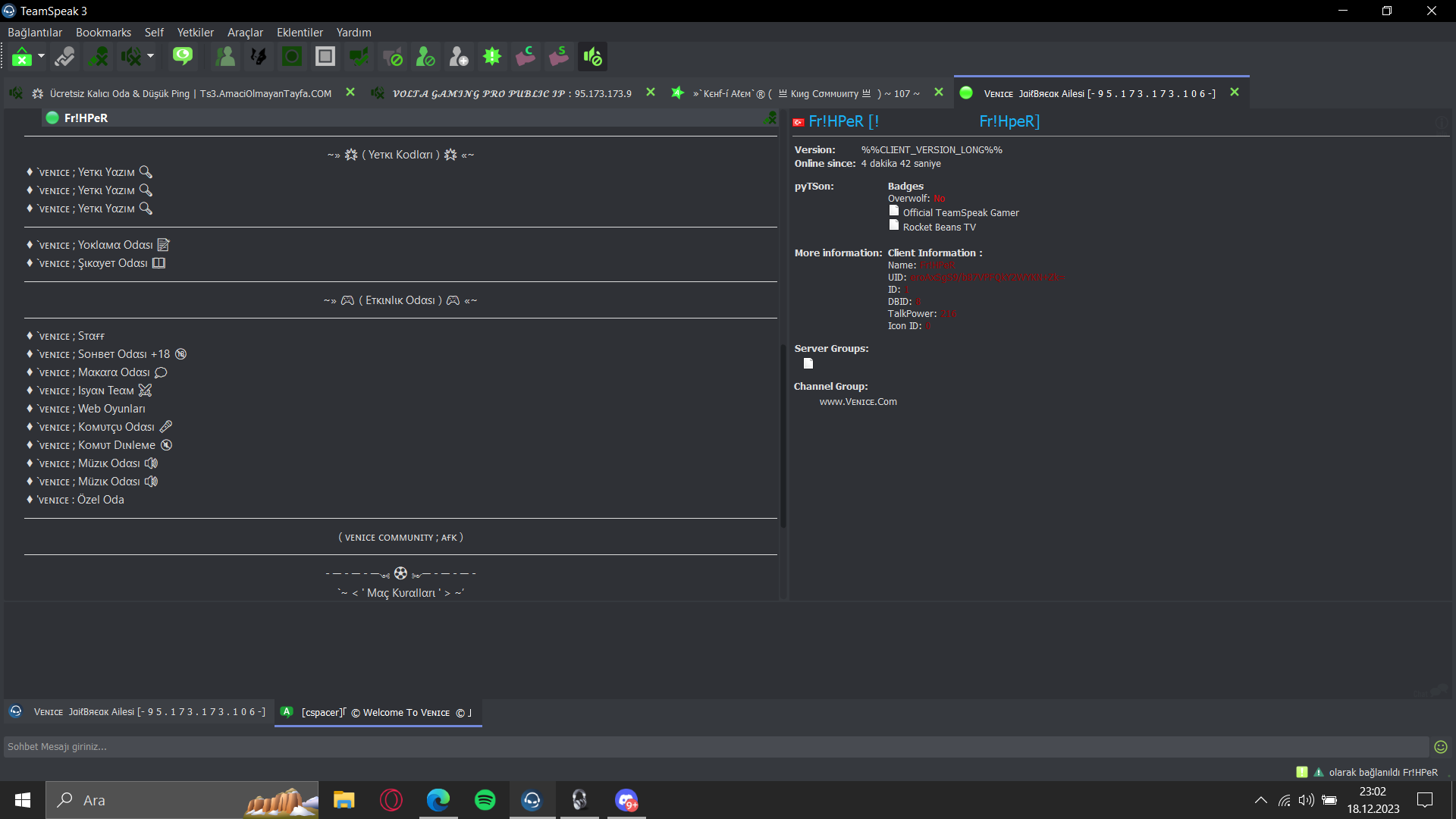This screenshot has height=819, width=1456.
Task: Open the emoji smiley picker
Action: click(1441, 747)
